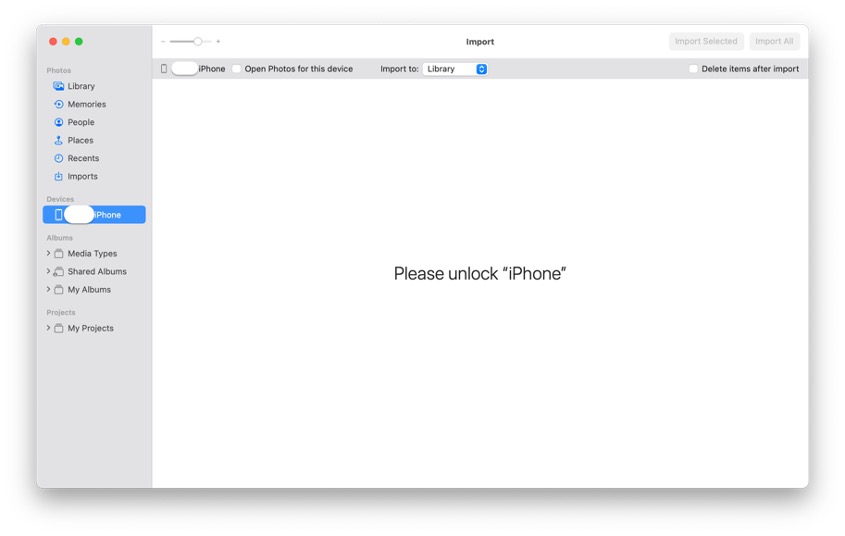The width and height of the screenshot is (845, 536).
Task: Expand the Media Types album group
Action: 48,254
